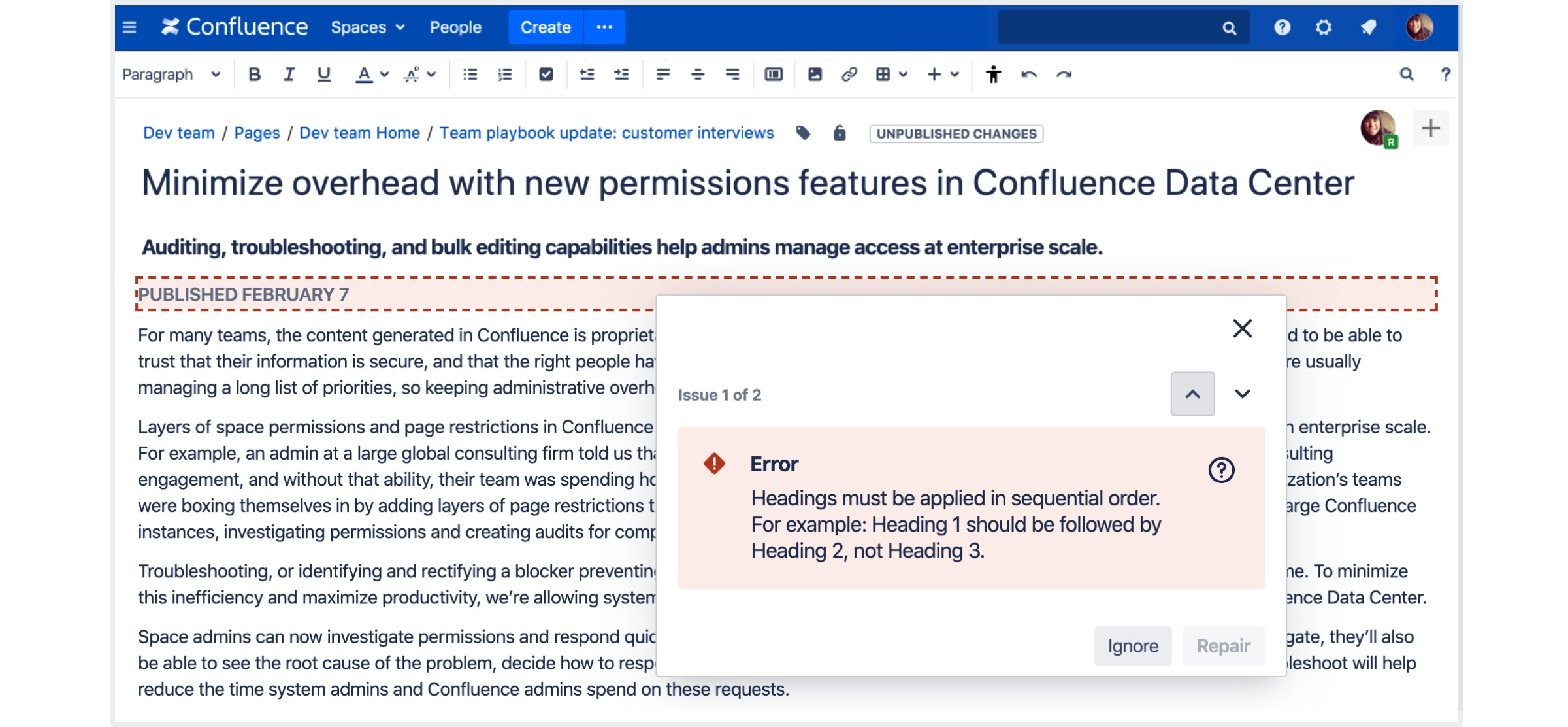Open the page labels tag icon
This screenshot has height=727, width=1568.
click(803, 133)
